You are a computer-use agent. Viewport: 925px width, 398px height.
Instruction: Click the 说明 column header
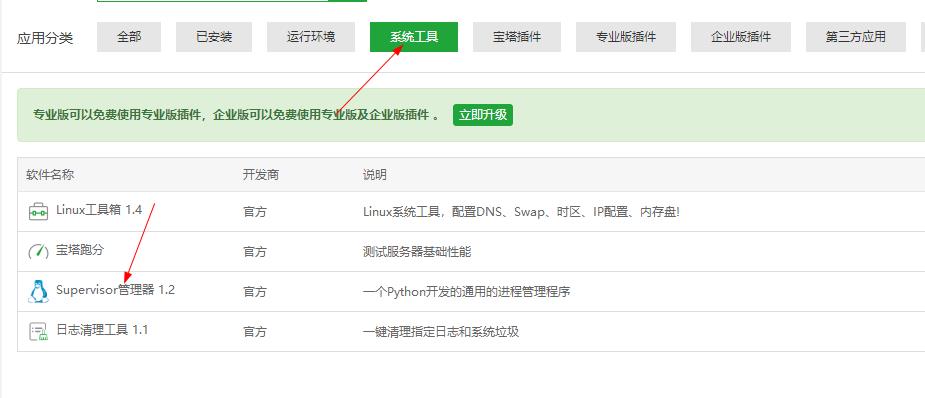[x=375, y=175]
